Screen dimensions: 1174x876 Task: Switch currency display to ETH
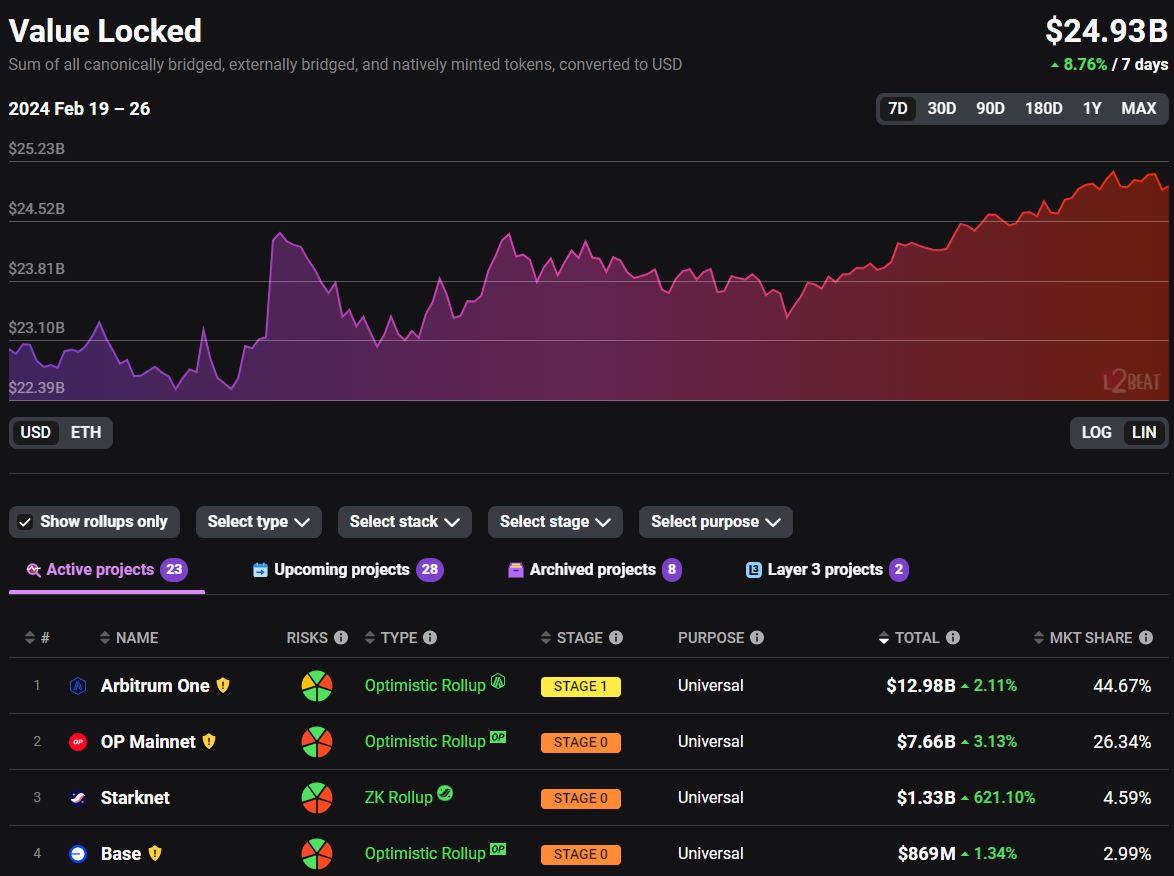tap(86, 433)
